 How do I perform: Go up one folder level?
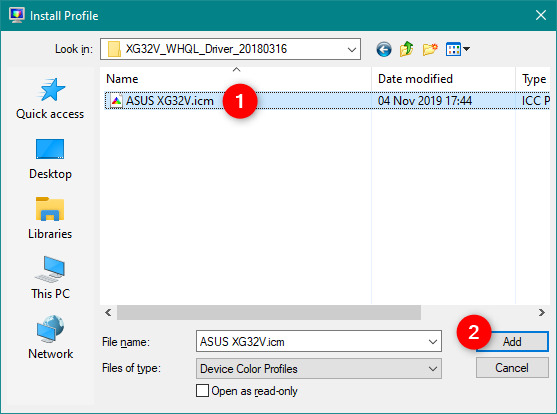coord(407,49)
